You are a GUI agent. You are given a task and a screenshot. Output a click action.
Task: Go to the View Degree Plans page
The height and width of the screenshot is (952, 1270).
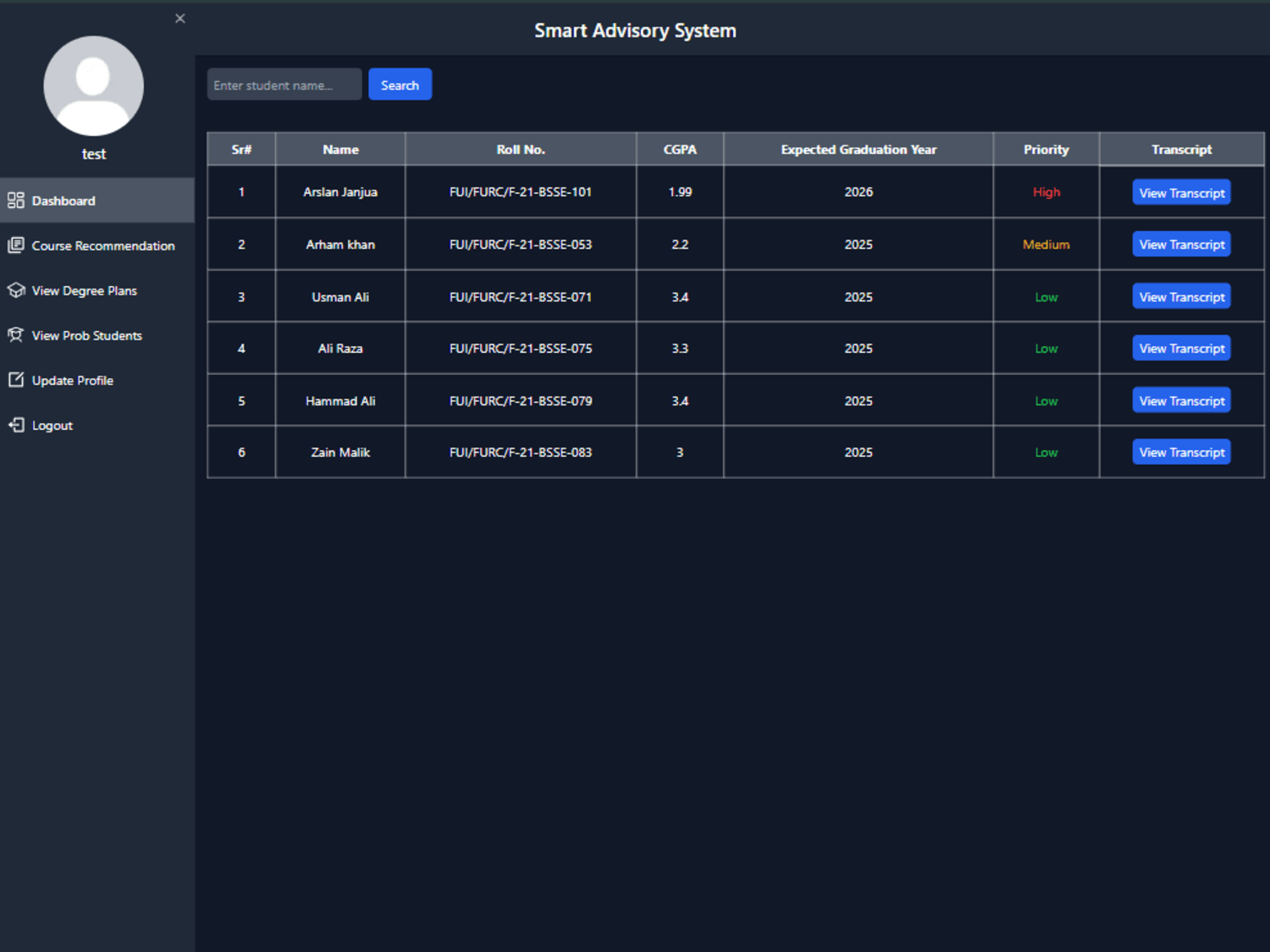tap(97, 290)
